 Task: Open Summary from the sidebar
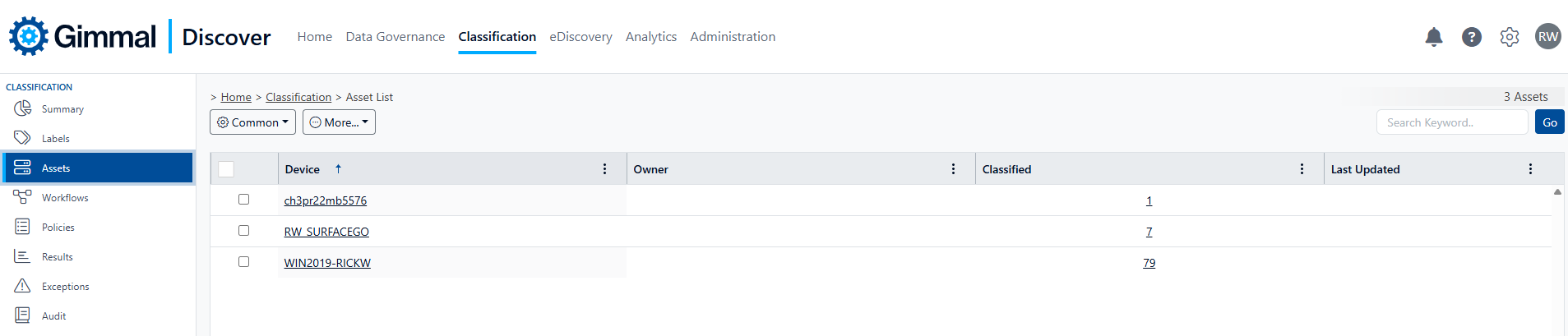tap(62, 109)
